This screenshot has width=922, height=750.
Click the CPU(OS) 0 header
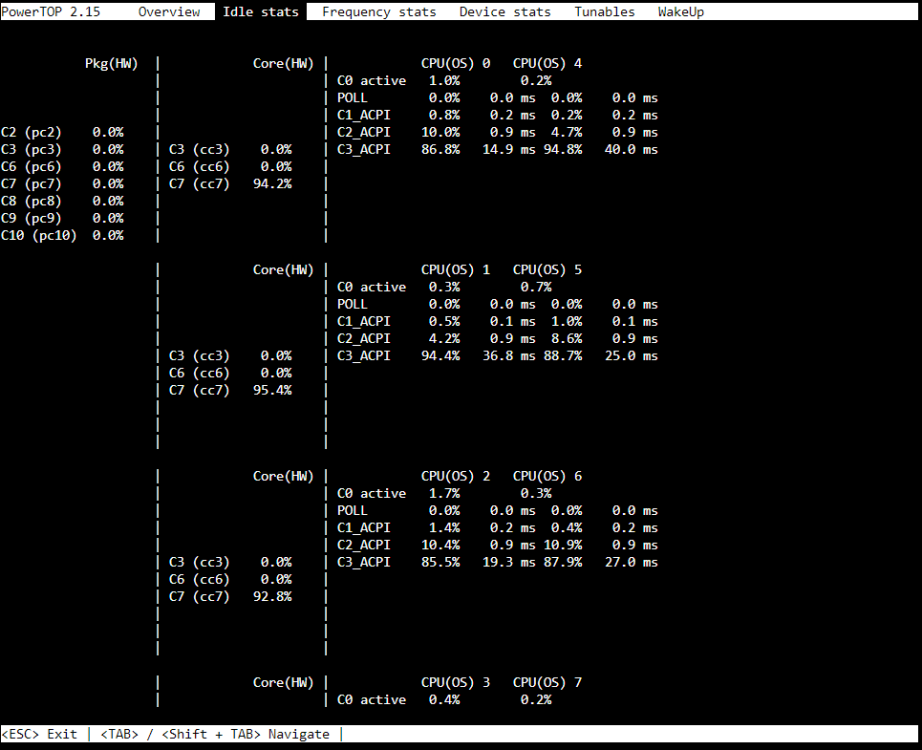pos(455,64)
